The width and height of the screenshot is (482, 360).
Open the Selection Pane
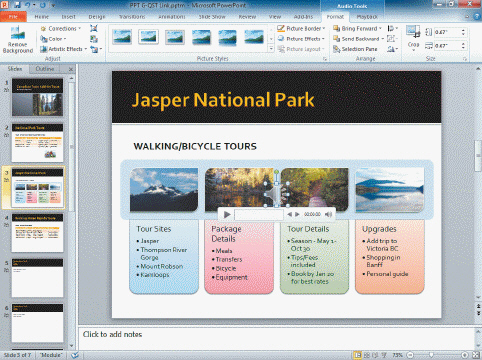[x=355, y=49]
